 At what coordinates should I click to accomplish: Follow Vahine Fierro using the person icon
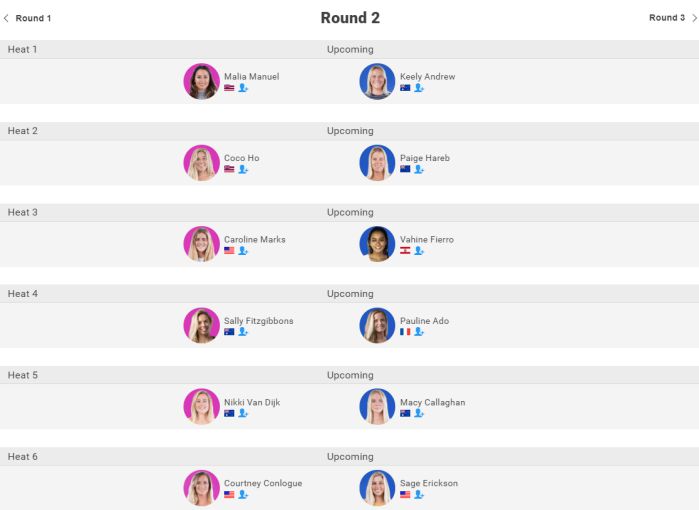pyautogui.click(x=419, y=251)
